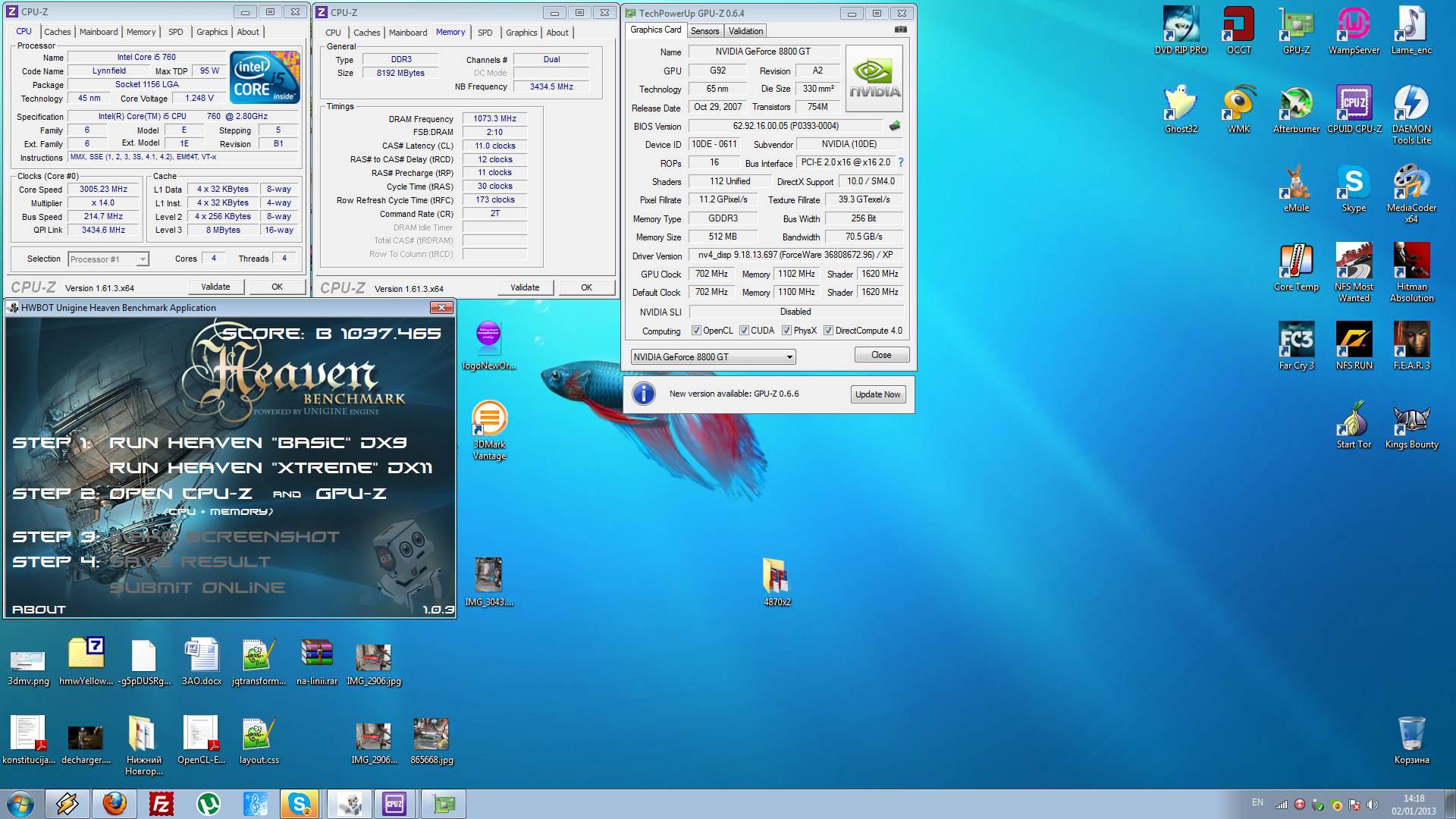Toggle the PhysX checkbox in GPU-Z
Image resolution: width=1456 pixels, height=819 pixels.
(786, 331)
